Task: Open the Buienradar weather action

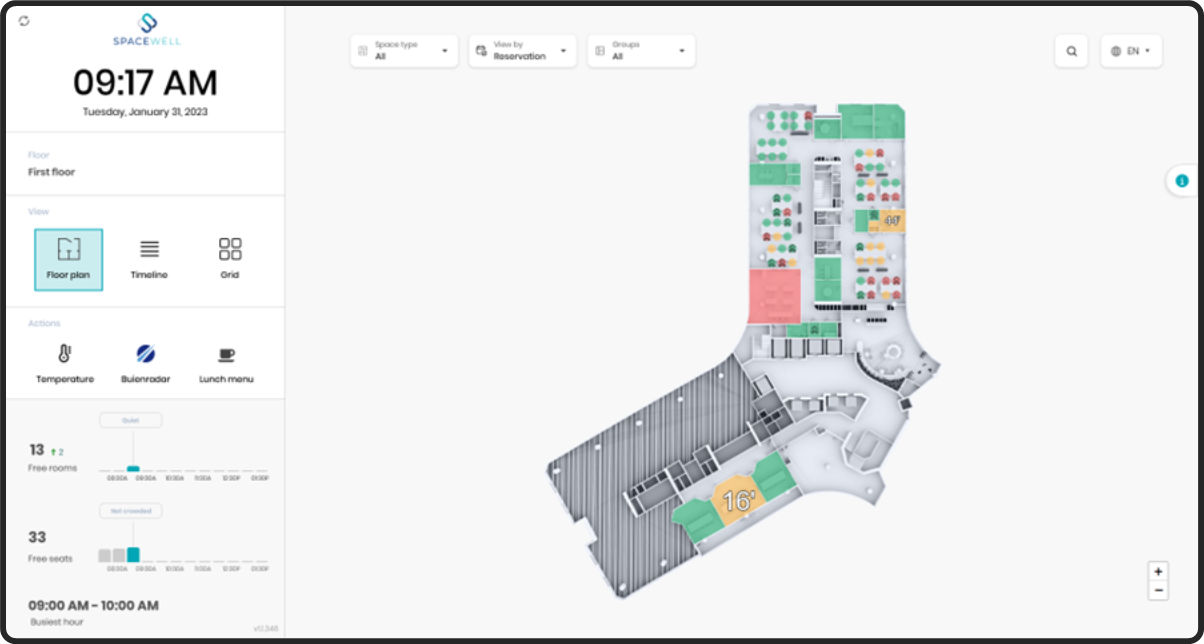Action: point(146,364)
